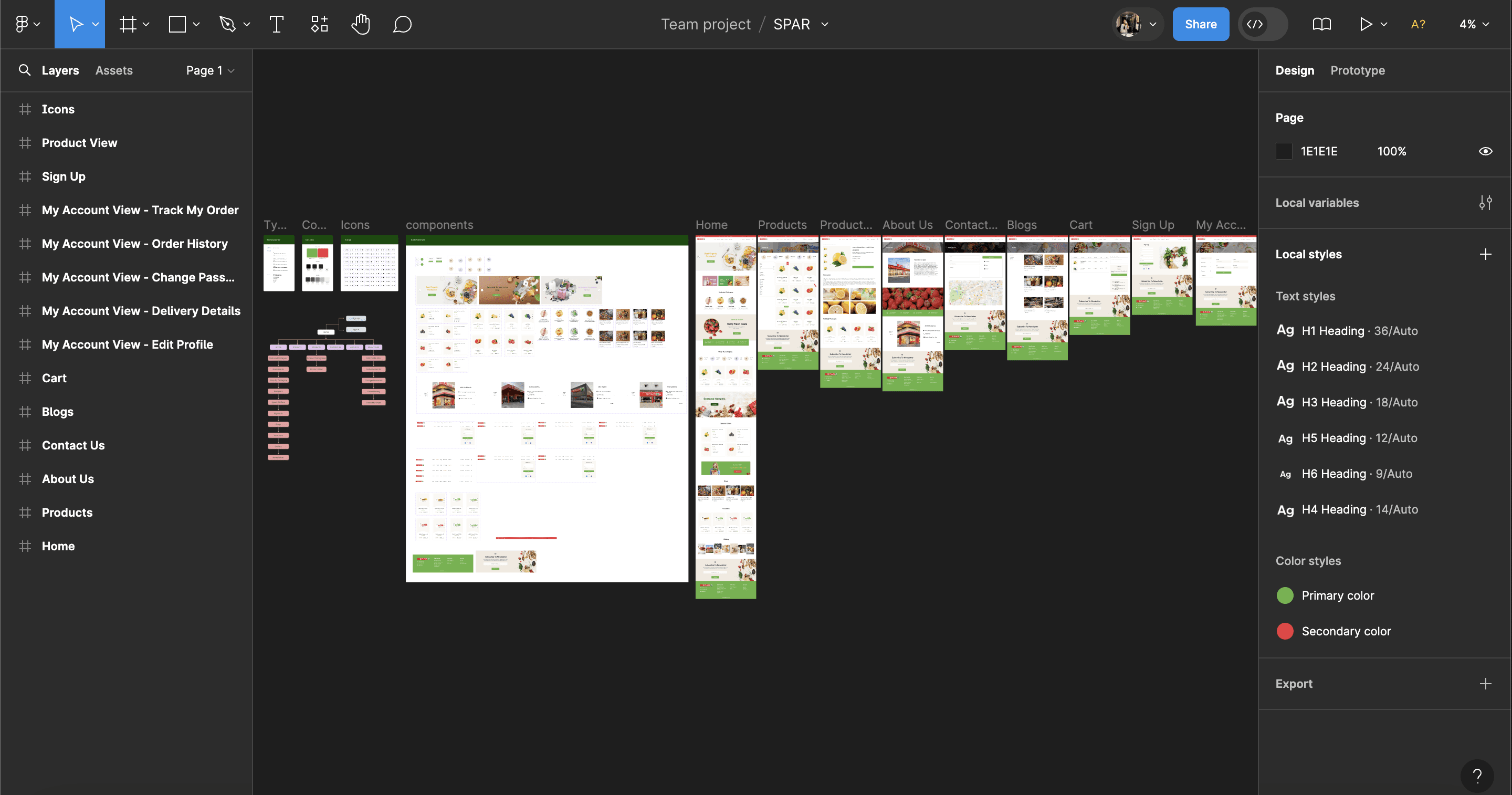The image size is (1512, 795).
Task: Open the comment tool
Action: pos(402,24)
